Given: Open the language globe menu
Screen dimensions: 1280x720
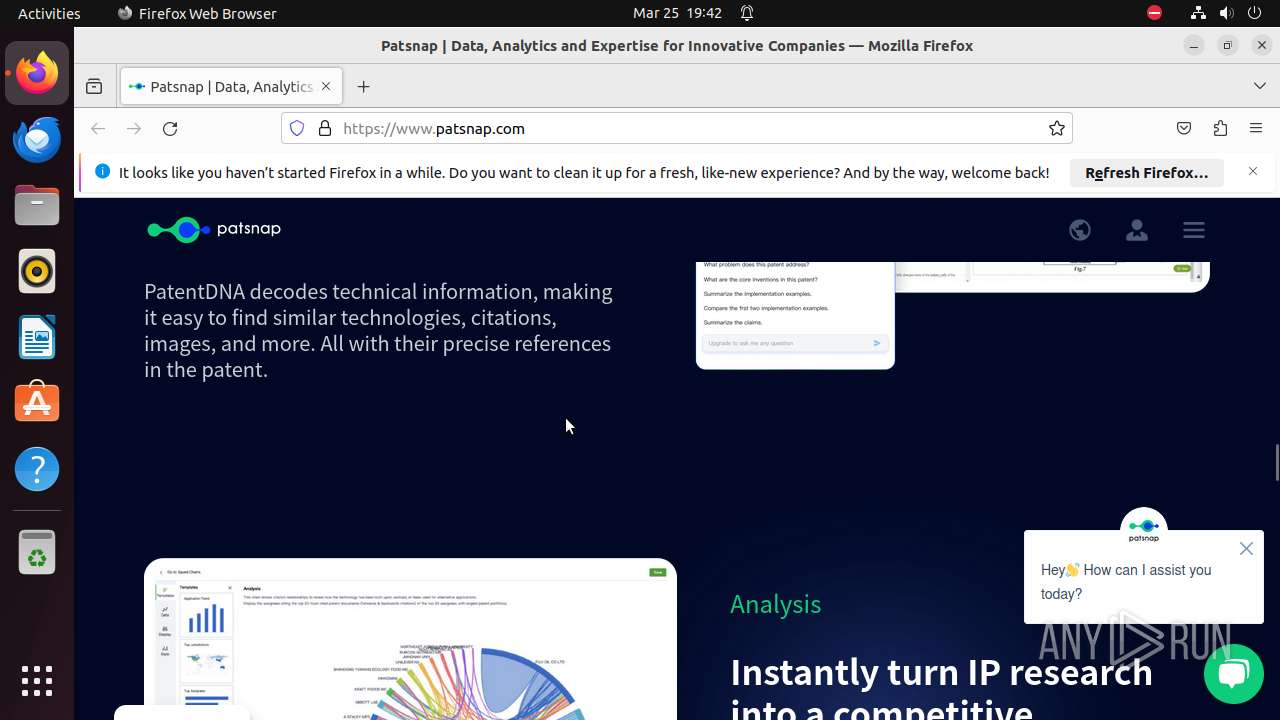Looking at the screenshot, I should point(1080,230).
